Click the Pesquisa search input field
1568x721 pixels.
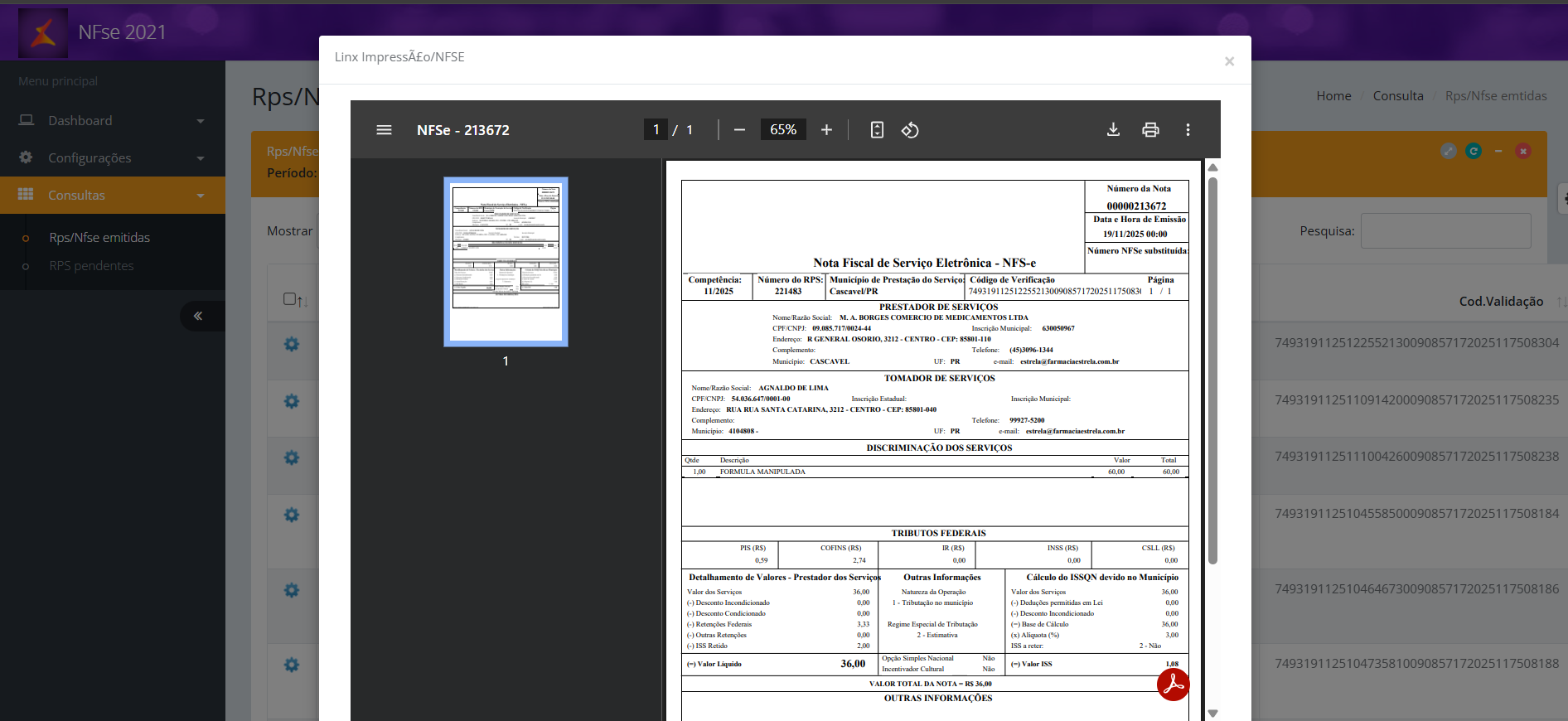click(x=1445, y=231)
